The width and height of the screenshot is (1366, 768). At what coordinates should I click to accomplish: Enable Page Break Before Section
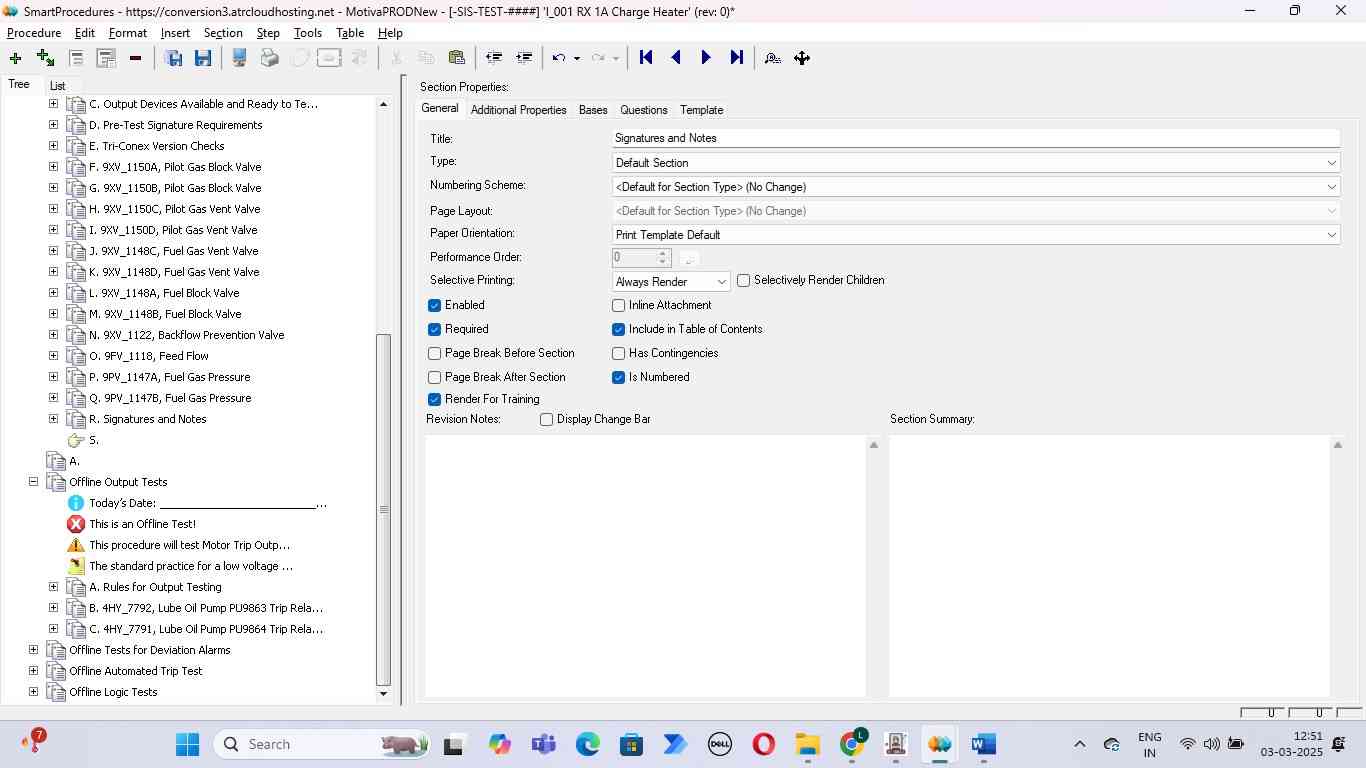[x=435, y=353]
